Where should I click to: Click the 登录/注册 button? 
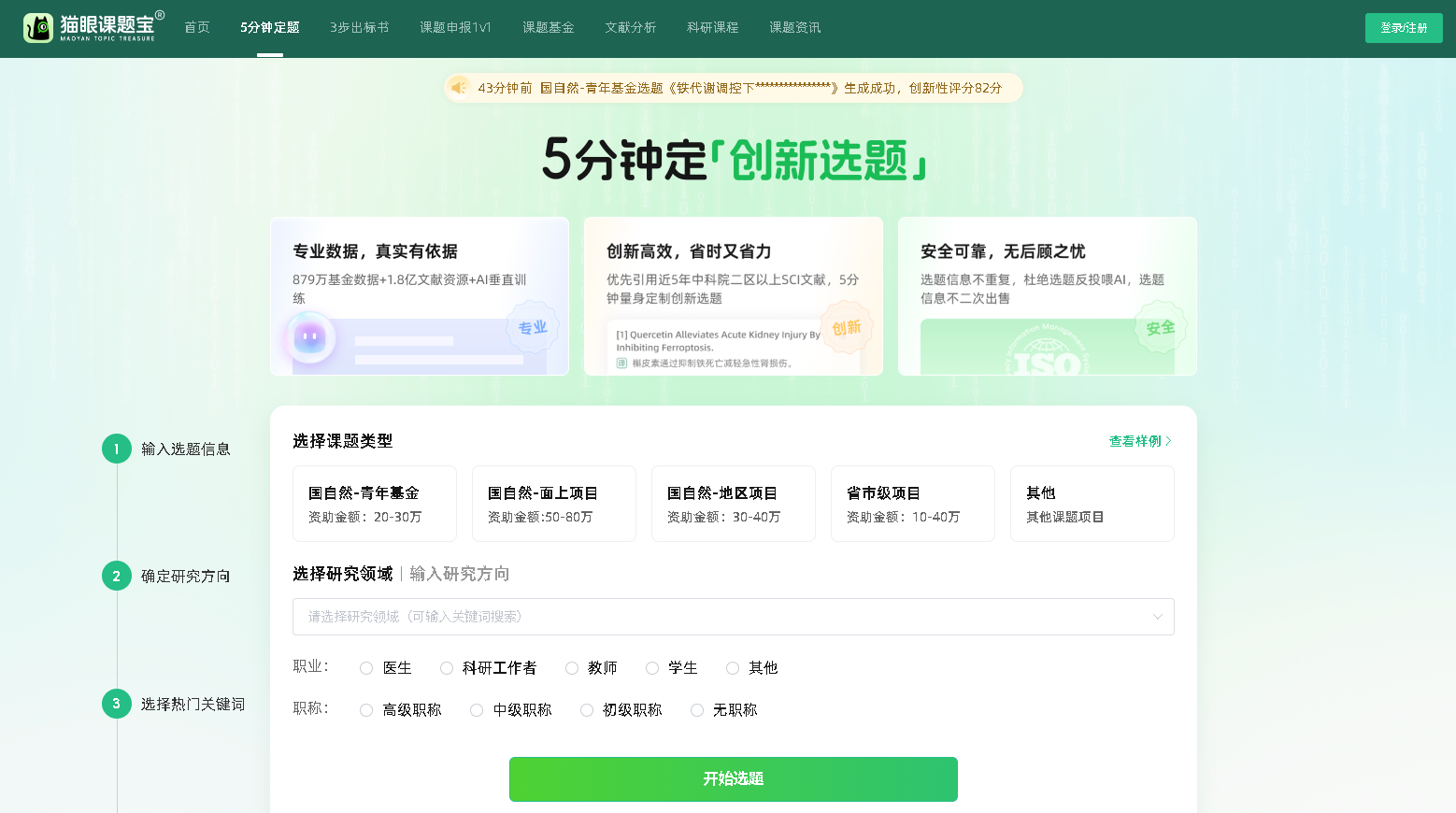tap(1403, 28)
